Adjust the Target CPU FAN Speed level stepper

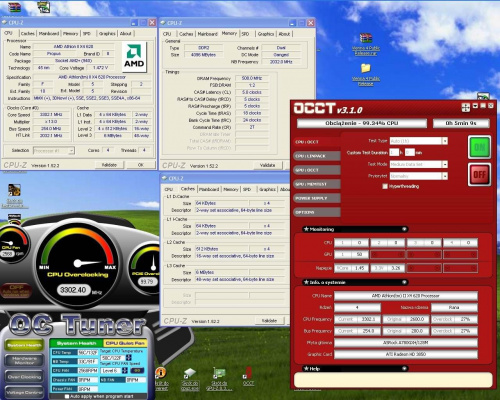click(x=125, y=370)
